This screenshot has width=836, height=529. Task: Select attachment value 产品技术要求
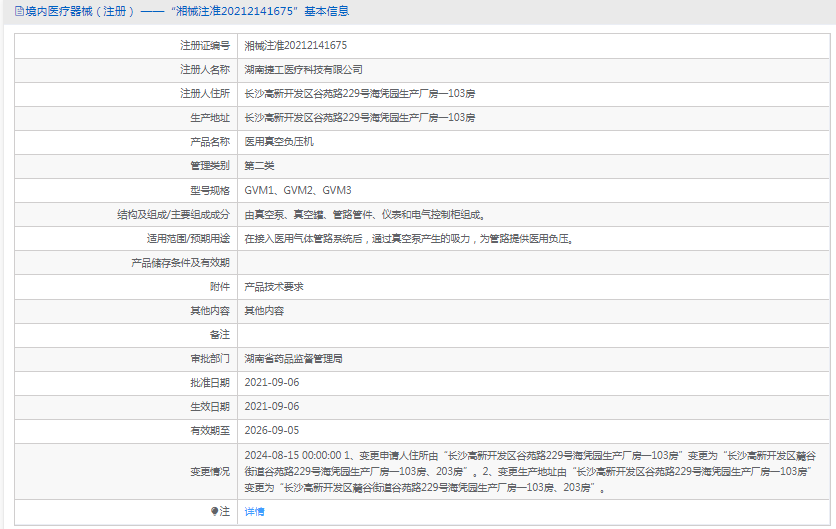click(274, 286)
